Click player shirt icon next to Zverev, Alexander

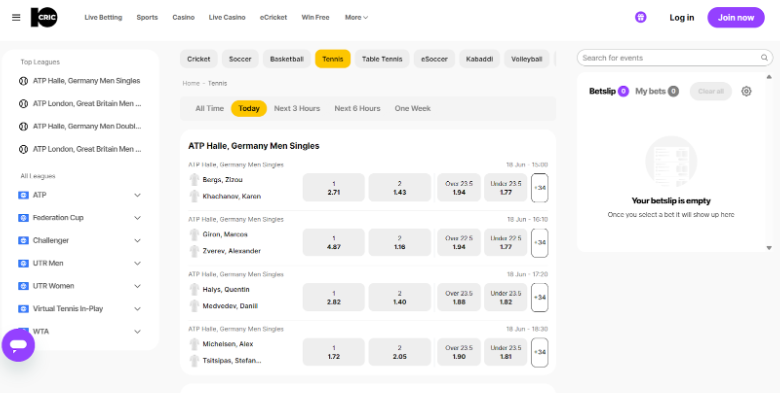pos(195,251)
